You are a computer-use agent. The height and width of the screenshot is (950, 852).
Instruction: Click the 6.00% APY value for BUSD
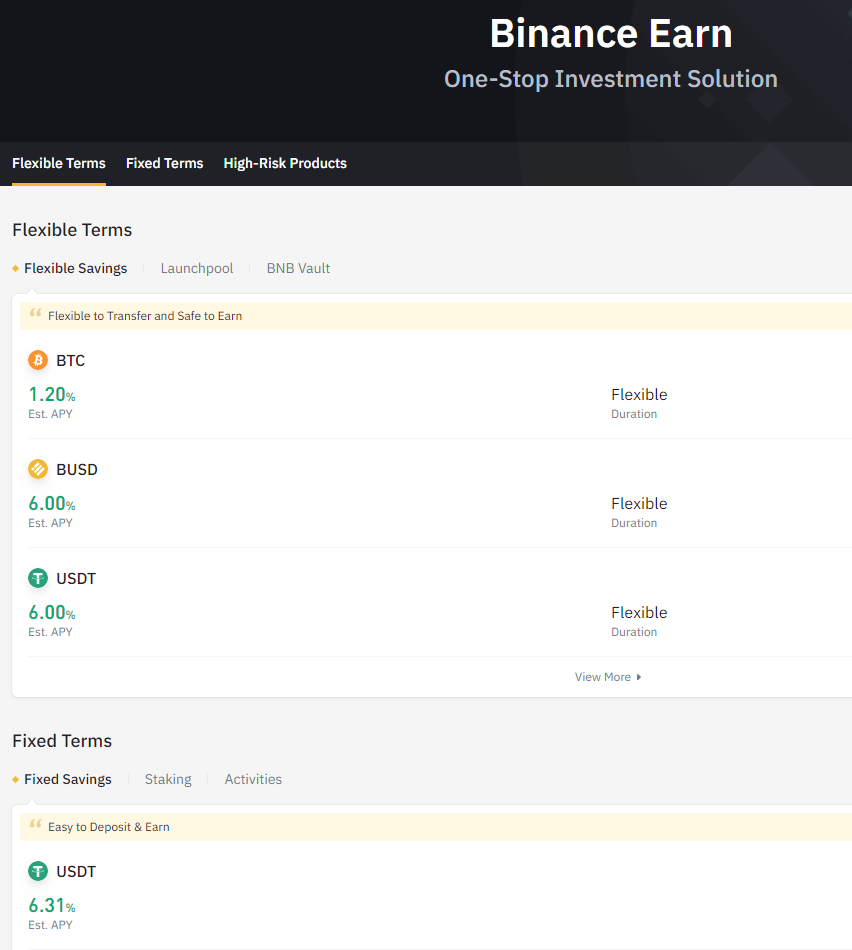pos(52,503)
